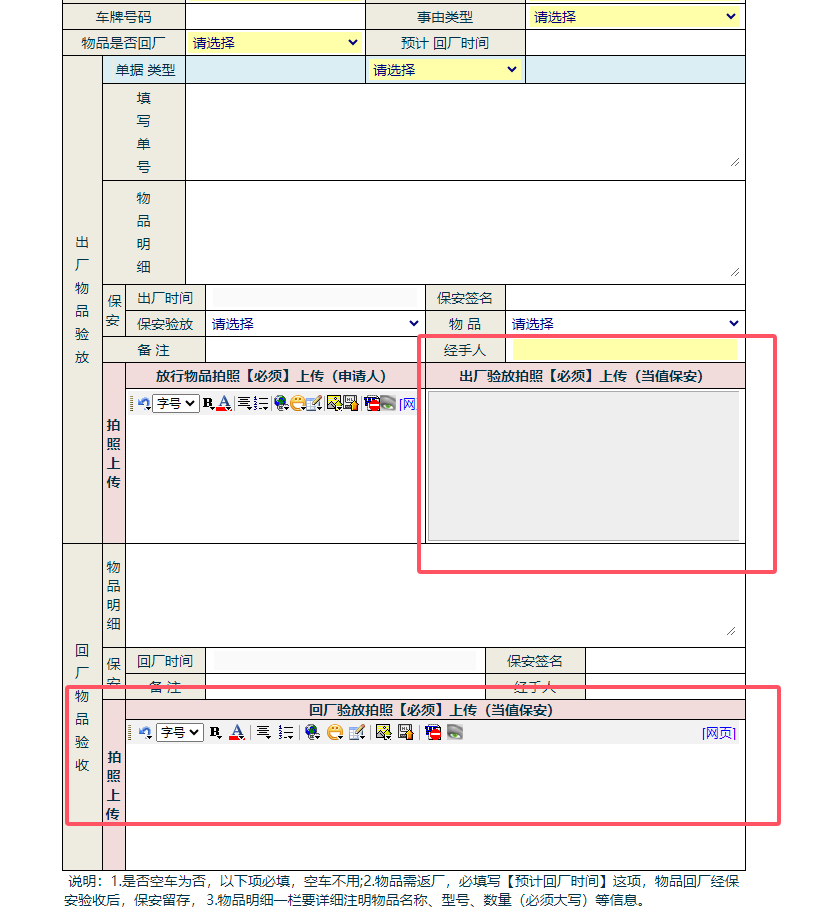Open the 事由类型 dropdown

pyautogui.click(x=635, y=17)
